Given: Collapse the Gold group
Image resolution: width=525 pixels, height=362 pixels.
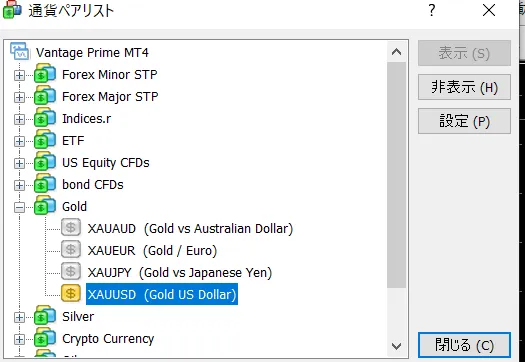Looking at the screenshot, I should point(19,208).
